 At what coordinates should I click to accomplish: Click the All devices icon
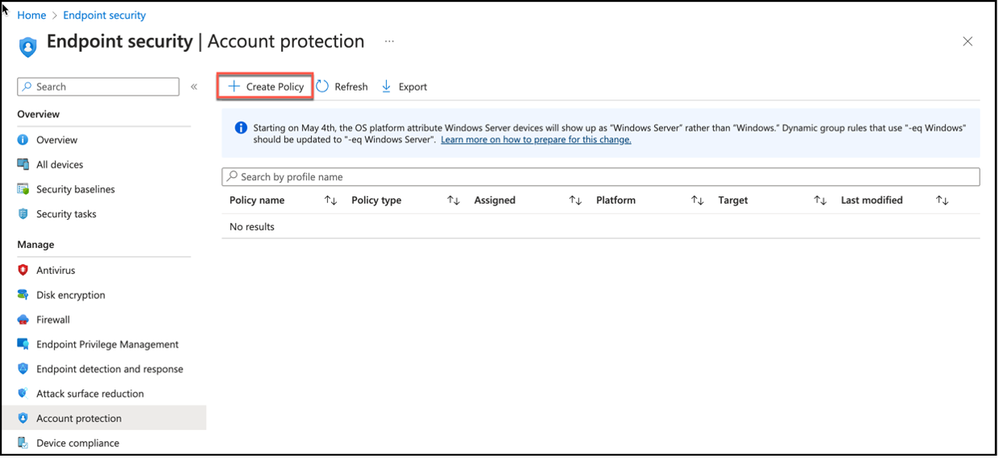point(23,164)
